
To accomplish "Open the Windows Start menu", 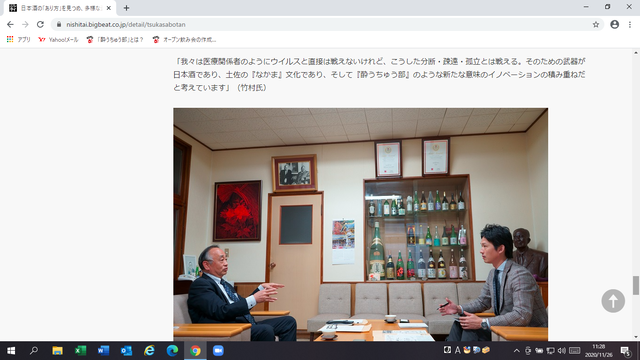I will [11, 351].
